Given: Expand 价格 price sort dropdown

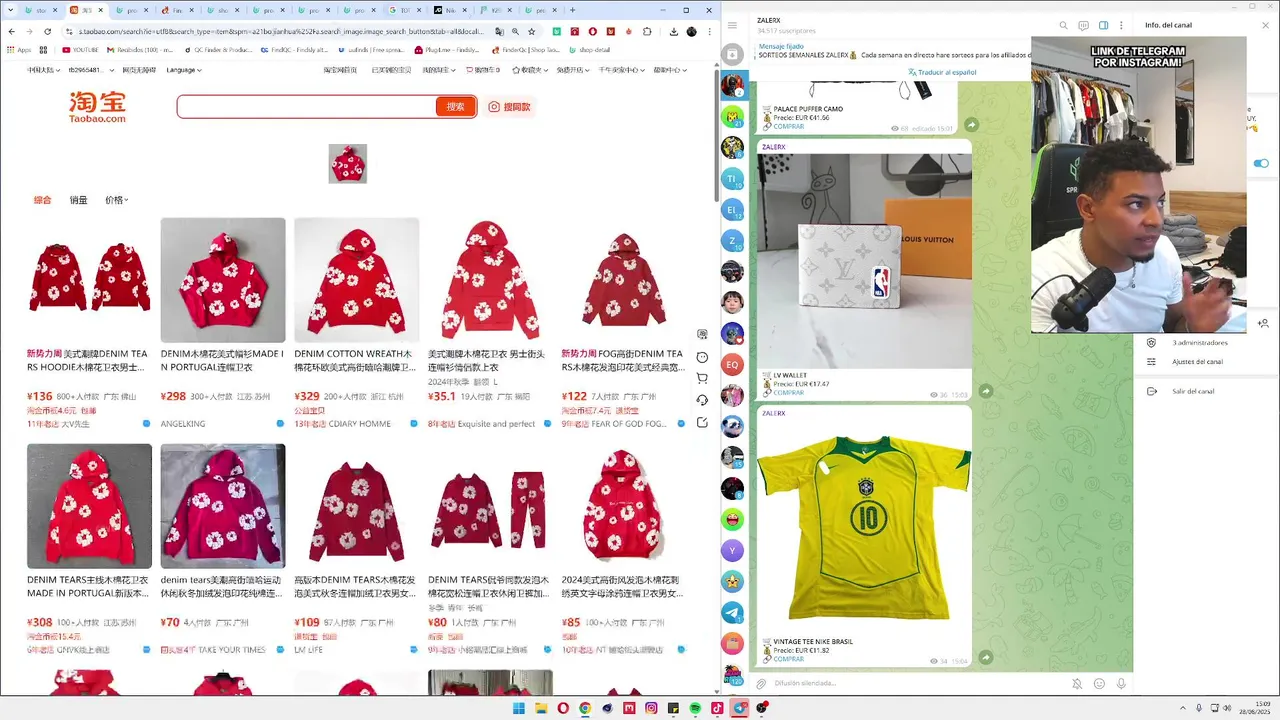Looking at the screenshot, I should point(117,200).
